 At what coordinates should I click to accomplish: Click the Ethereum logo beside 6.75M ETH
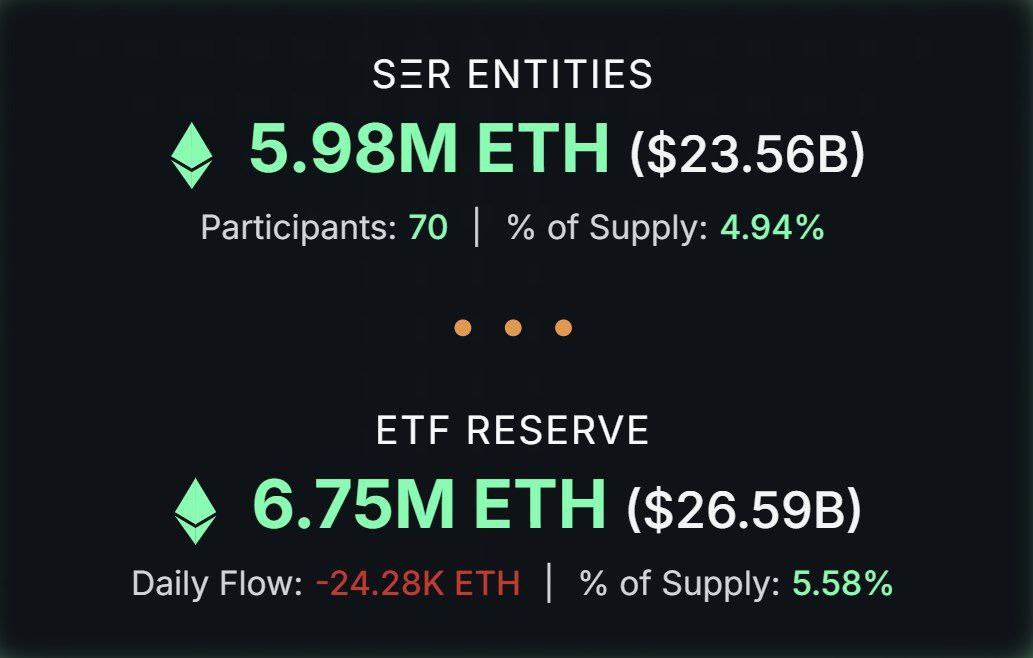(x=195, y=510)
